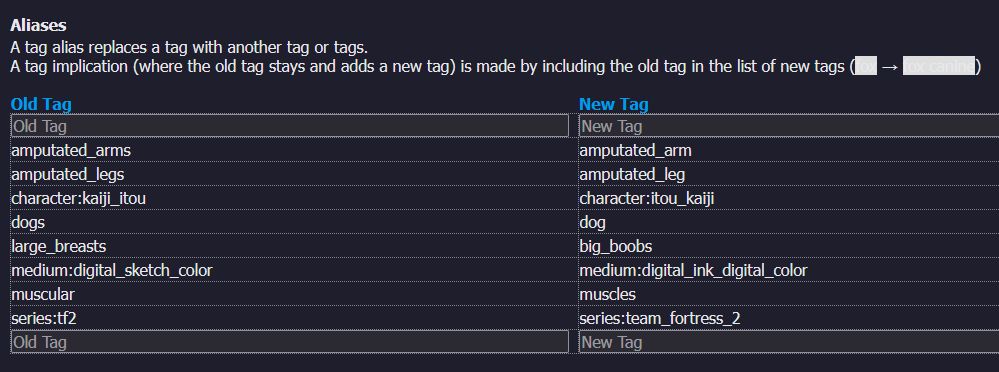This screenshot has width=999, height=372.
Task: Sort by the New Tag column header
Action: point(614,104)
